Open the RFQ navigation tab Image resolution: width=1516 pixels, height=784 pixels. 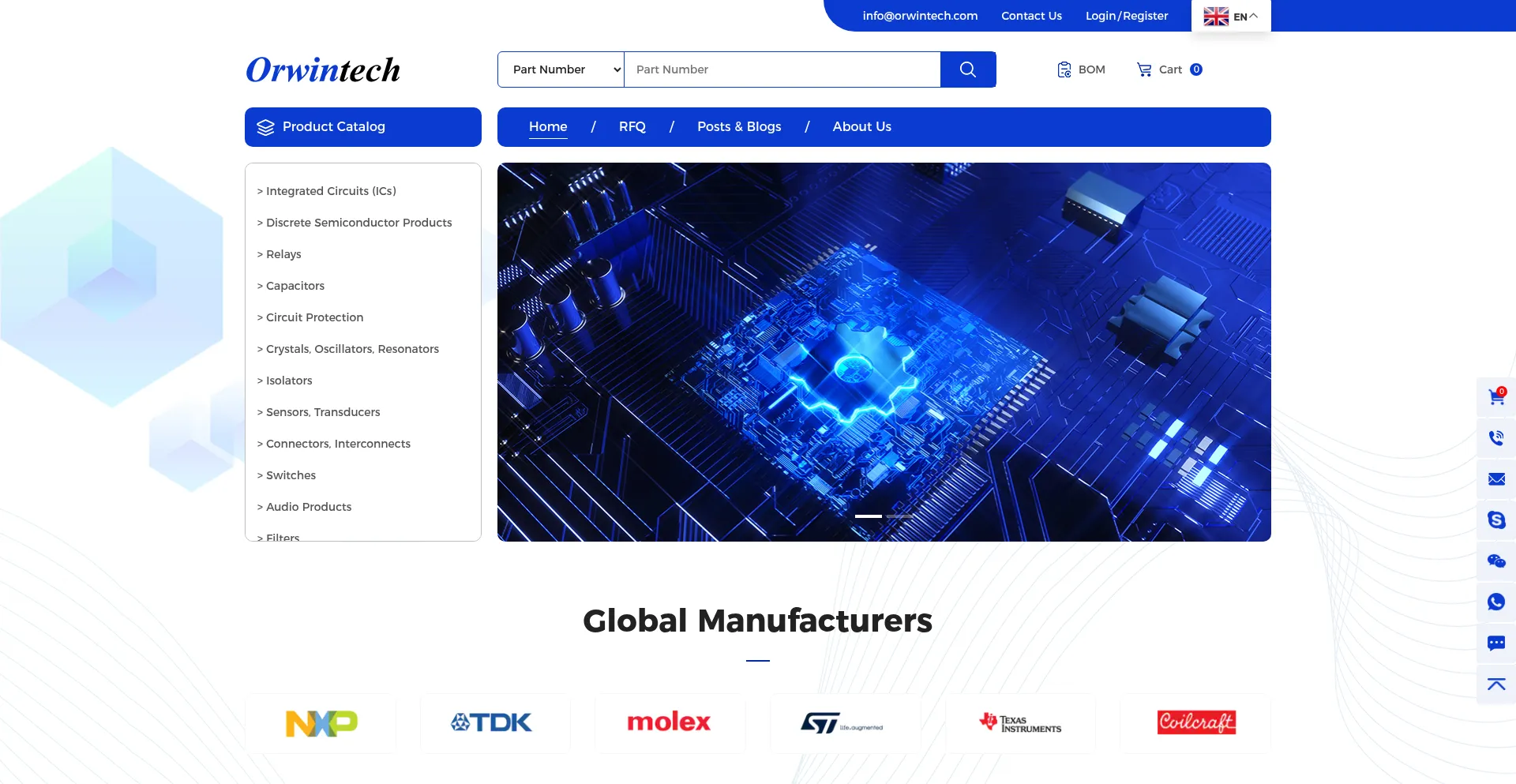[632, 127]
